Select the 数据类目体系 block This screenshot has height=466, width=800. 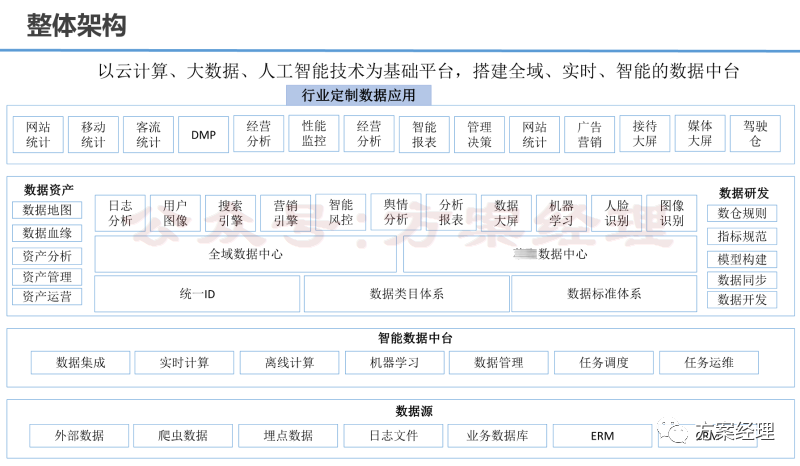[407, 294]
